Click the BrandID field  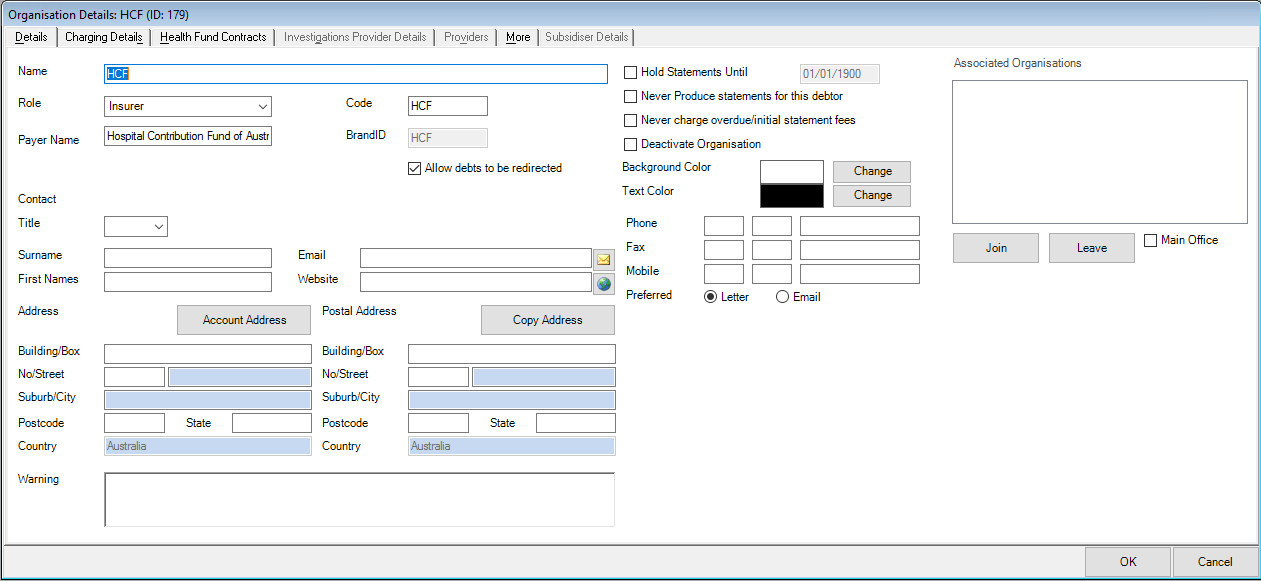[448, 138]
